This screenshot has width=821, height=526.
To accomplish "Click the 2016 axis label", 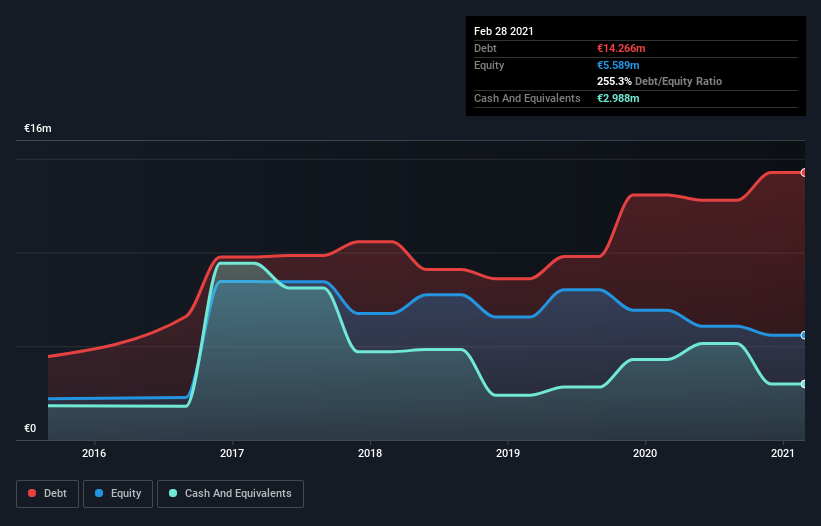I will pos(94,453).
